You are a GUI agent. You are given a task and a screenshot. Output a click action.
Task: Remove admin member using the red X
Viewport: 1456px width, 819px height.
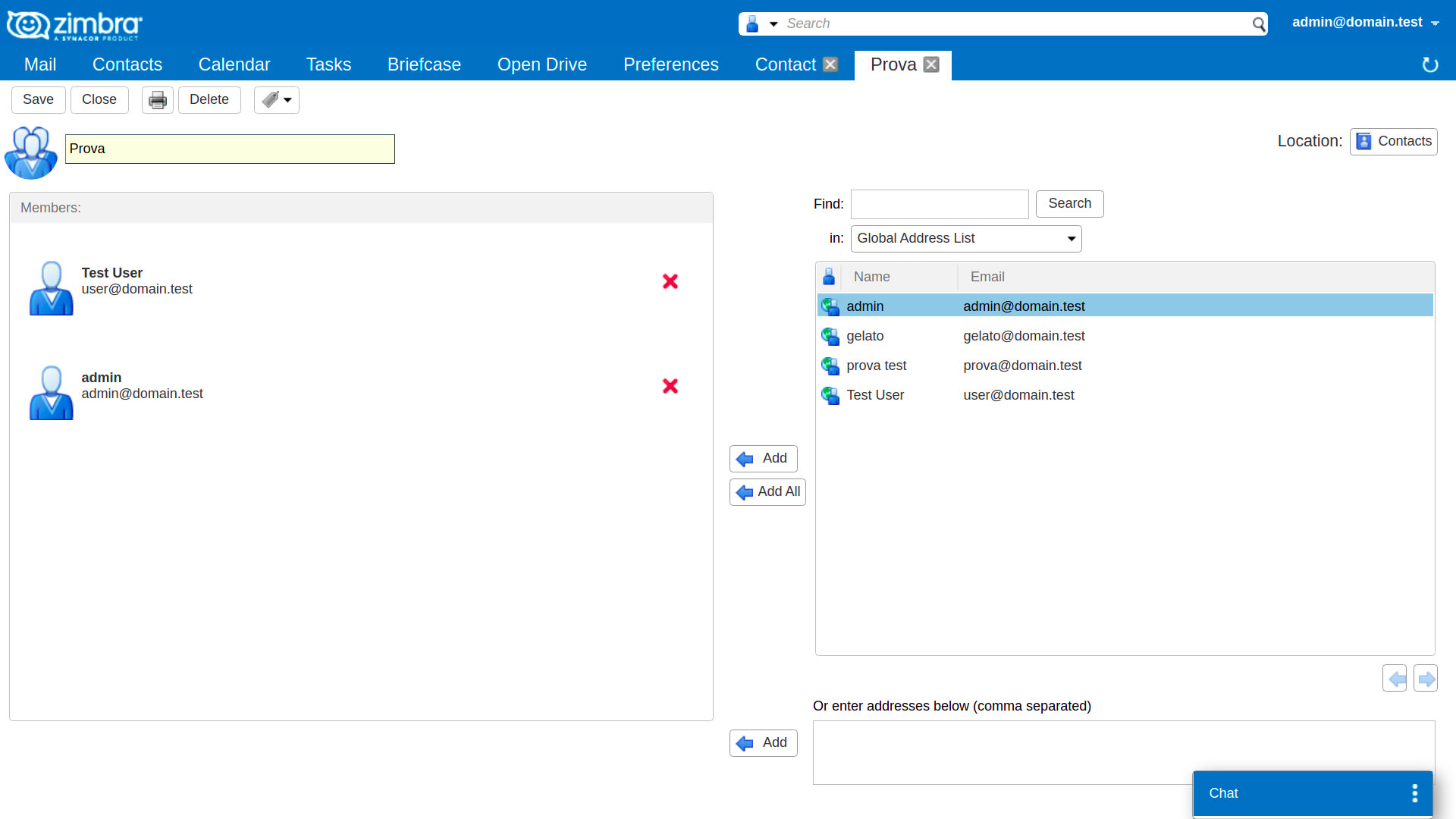670,386
